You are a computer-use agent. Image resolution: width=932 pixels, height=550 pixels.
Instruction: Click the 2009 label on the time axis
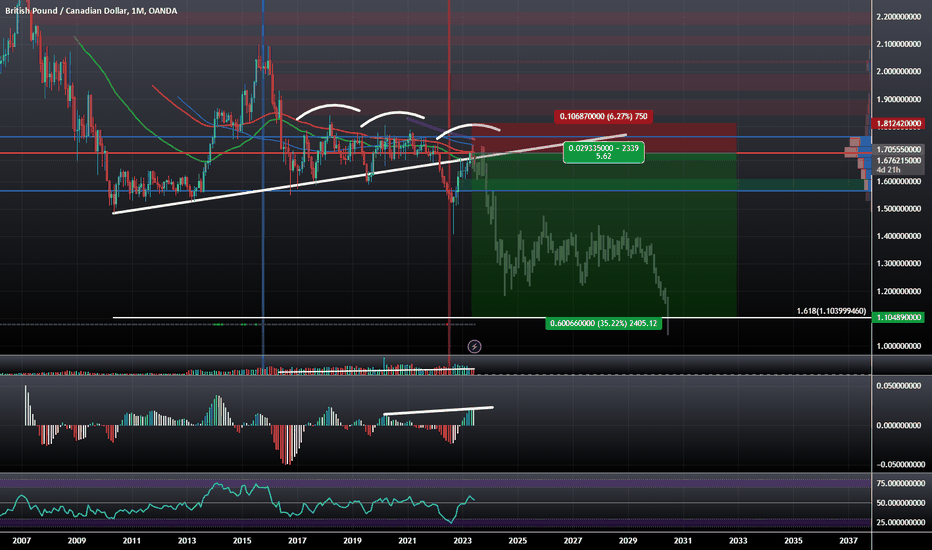[x=77, y=540]
